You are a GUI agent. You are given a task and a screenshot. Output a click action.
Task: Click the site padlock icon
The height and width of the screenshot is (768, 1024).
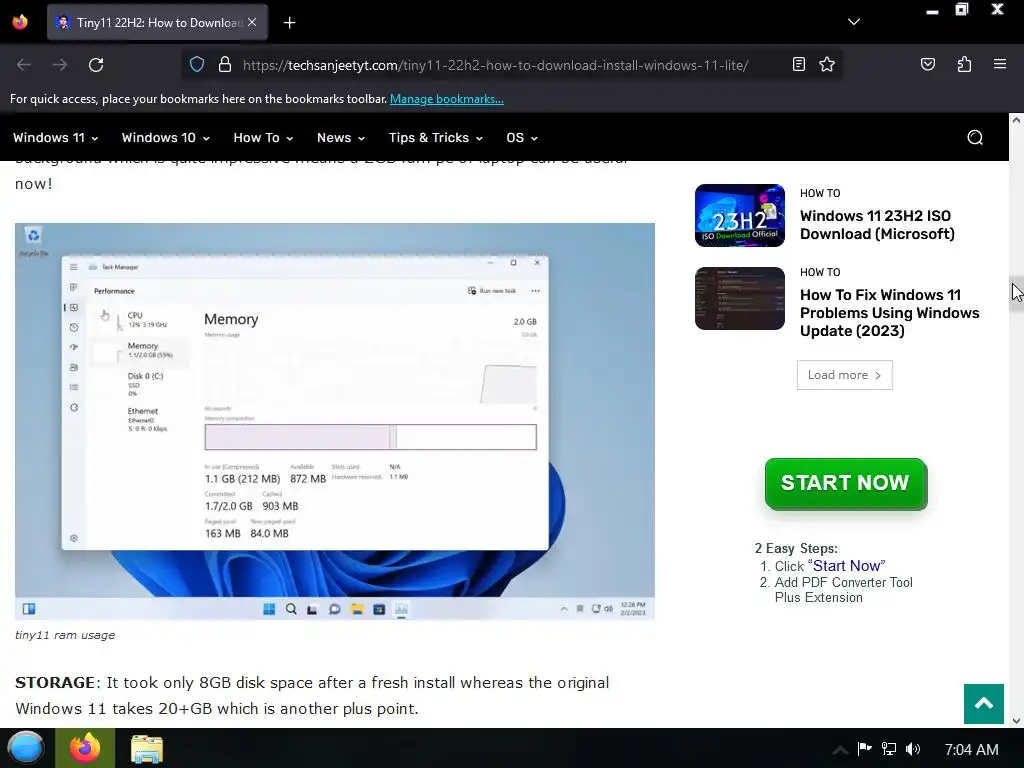225,65
